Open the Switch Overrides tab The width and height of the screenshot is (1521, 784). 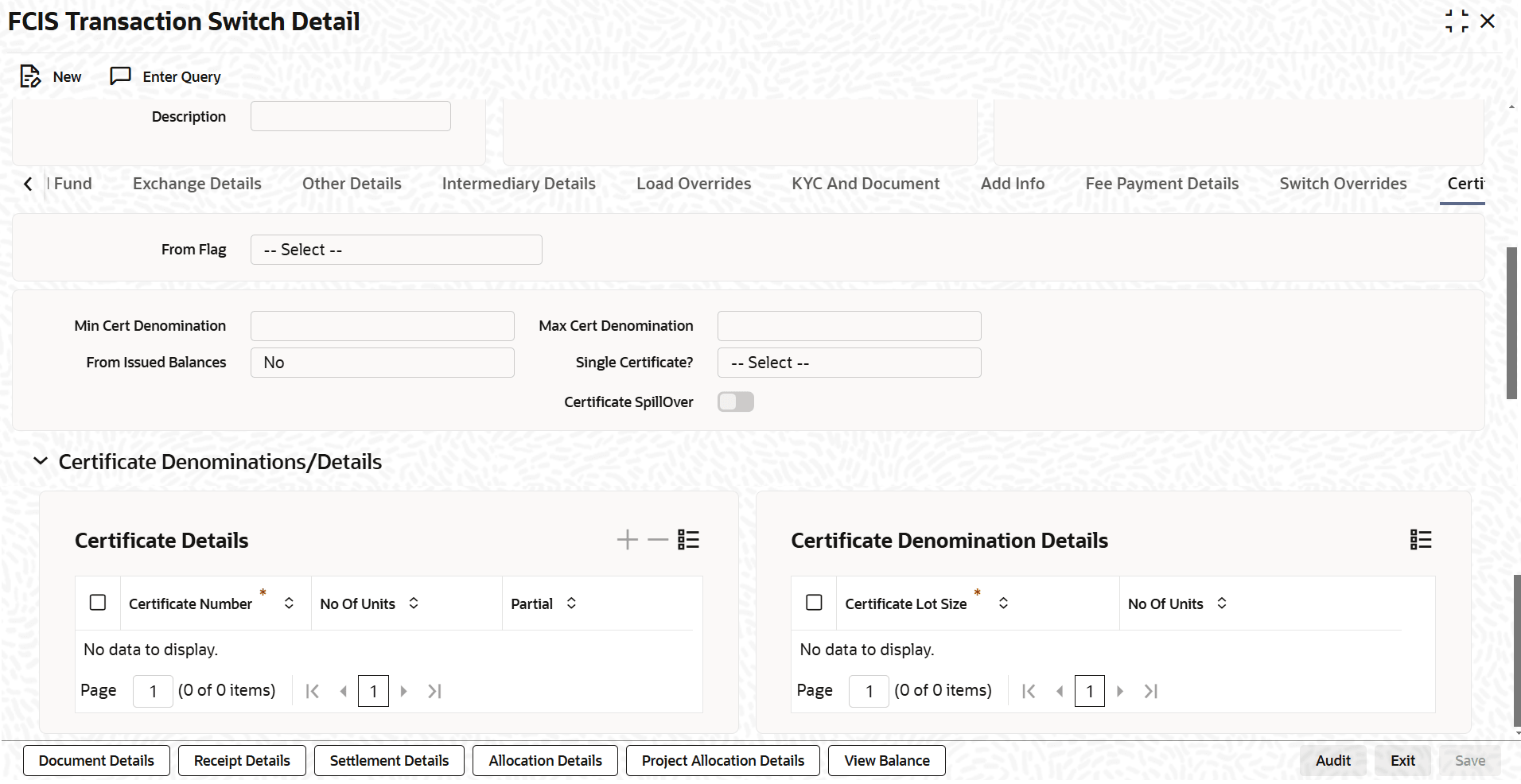pos(1343,184)
